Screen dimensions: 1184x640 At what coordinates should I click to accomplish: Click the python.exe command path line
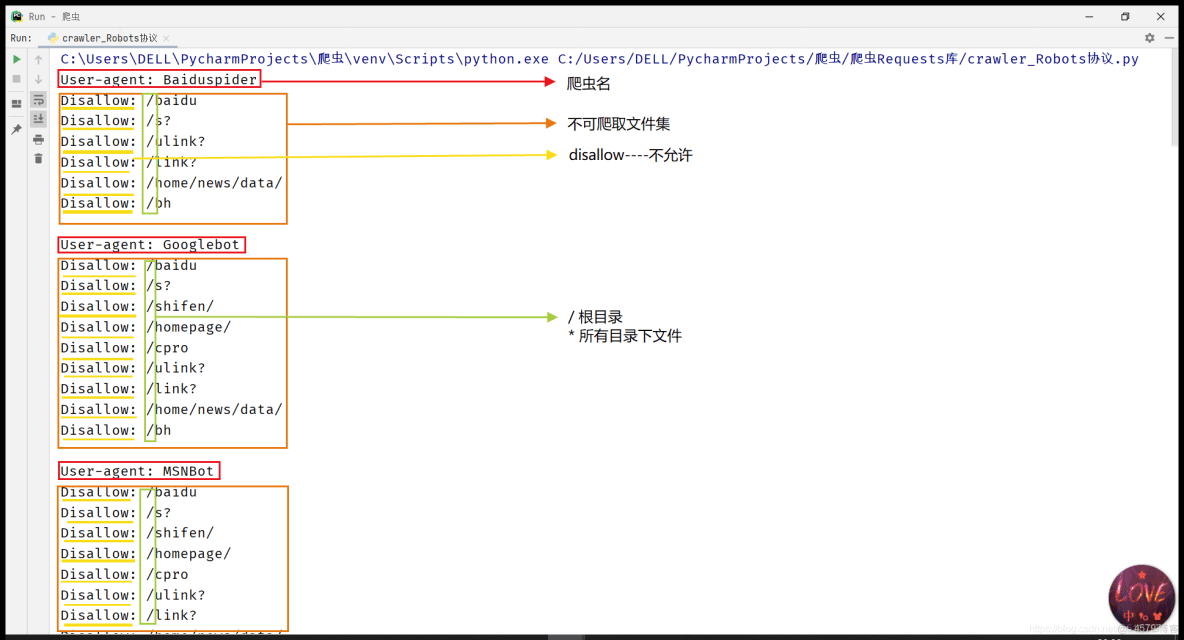pyautogui.click(x=600, y=59)
